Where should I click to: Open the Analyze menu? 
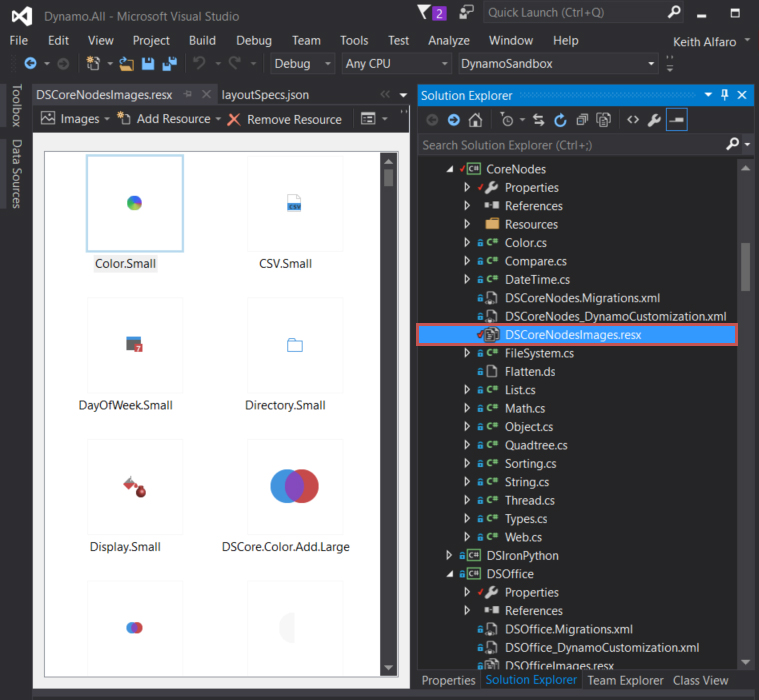coord(448,40)
